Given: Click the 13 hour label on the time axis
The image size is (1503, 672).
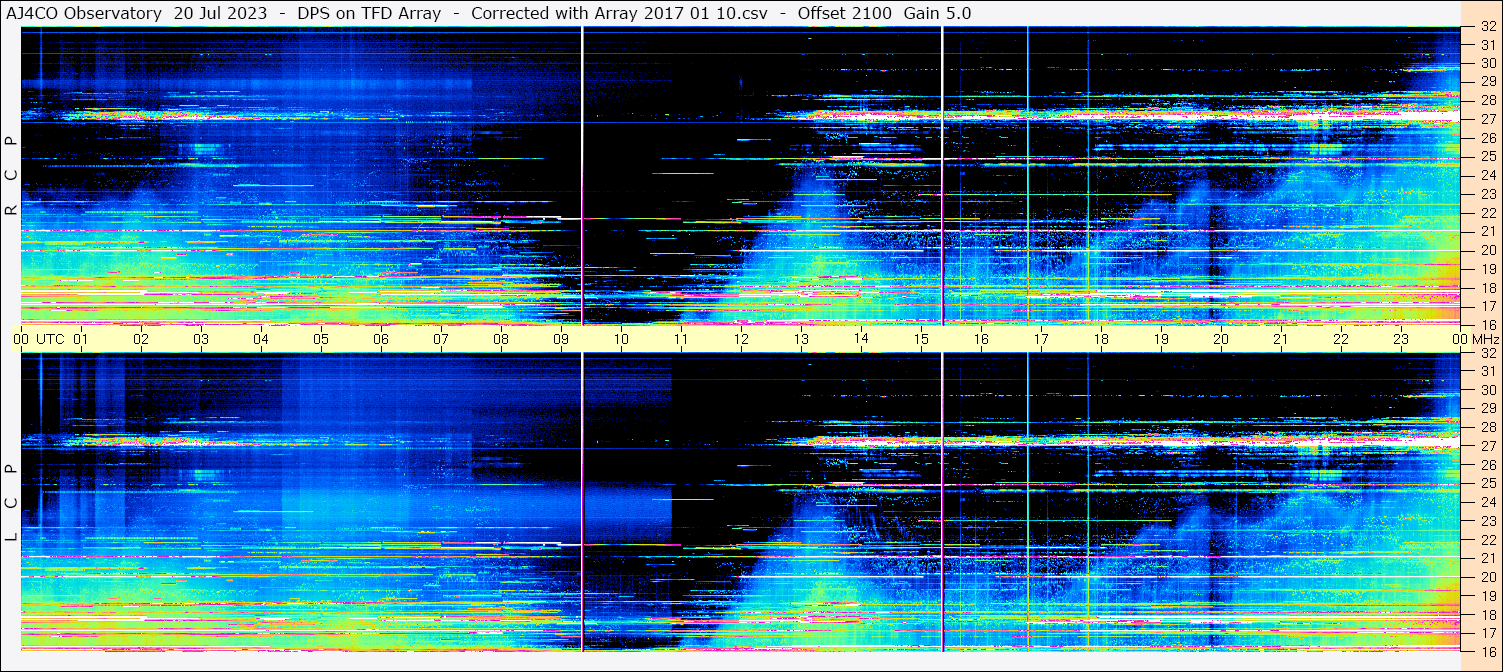Looking at the screenshot, I should [x=802, y=339].
